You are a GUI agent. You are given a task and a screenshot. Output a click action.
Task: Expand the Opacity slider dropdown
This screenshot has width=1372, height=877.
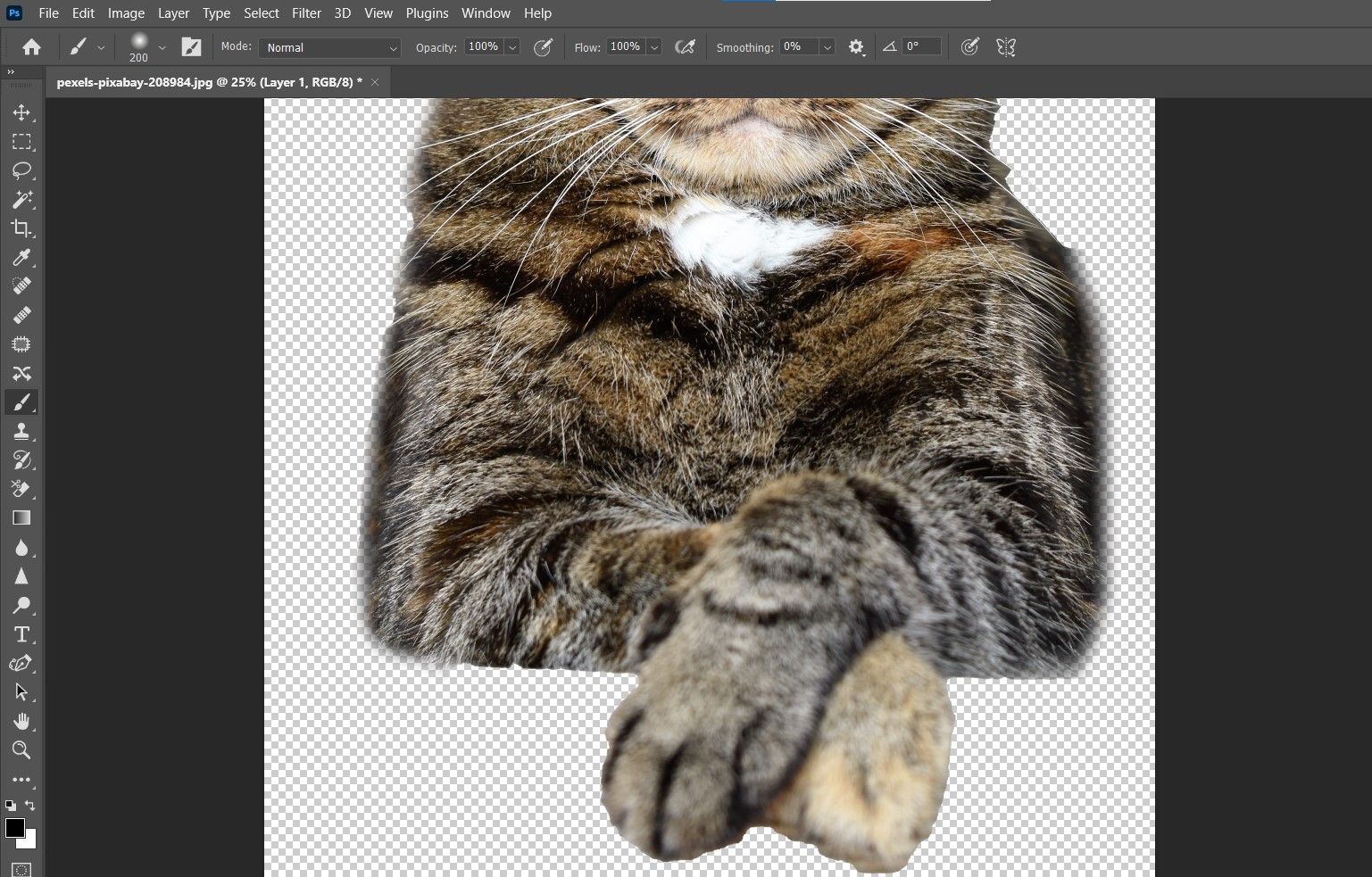point(512,47)
